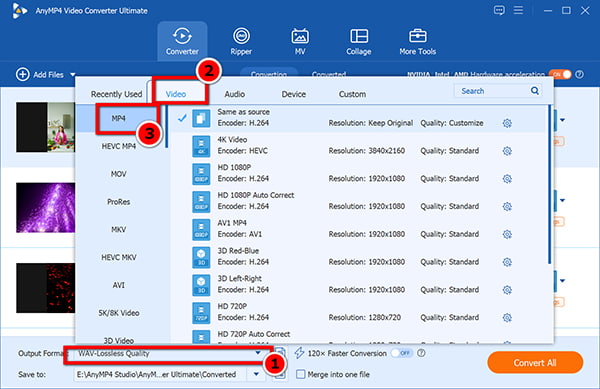Choose 3D Left-Right preset
This screenshot has height=389, width=600.
pos(358,285)
